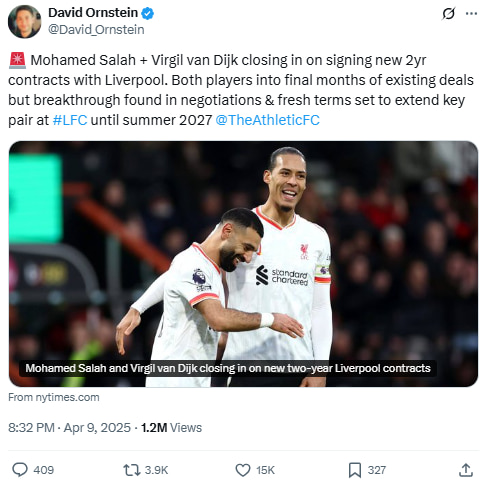Click the From nytimes.com source link
The width and height of the screenshot is (485, 481).
54,397
